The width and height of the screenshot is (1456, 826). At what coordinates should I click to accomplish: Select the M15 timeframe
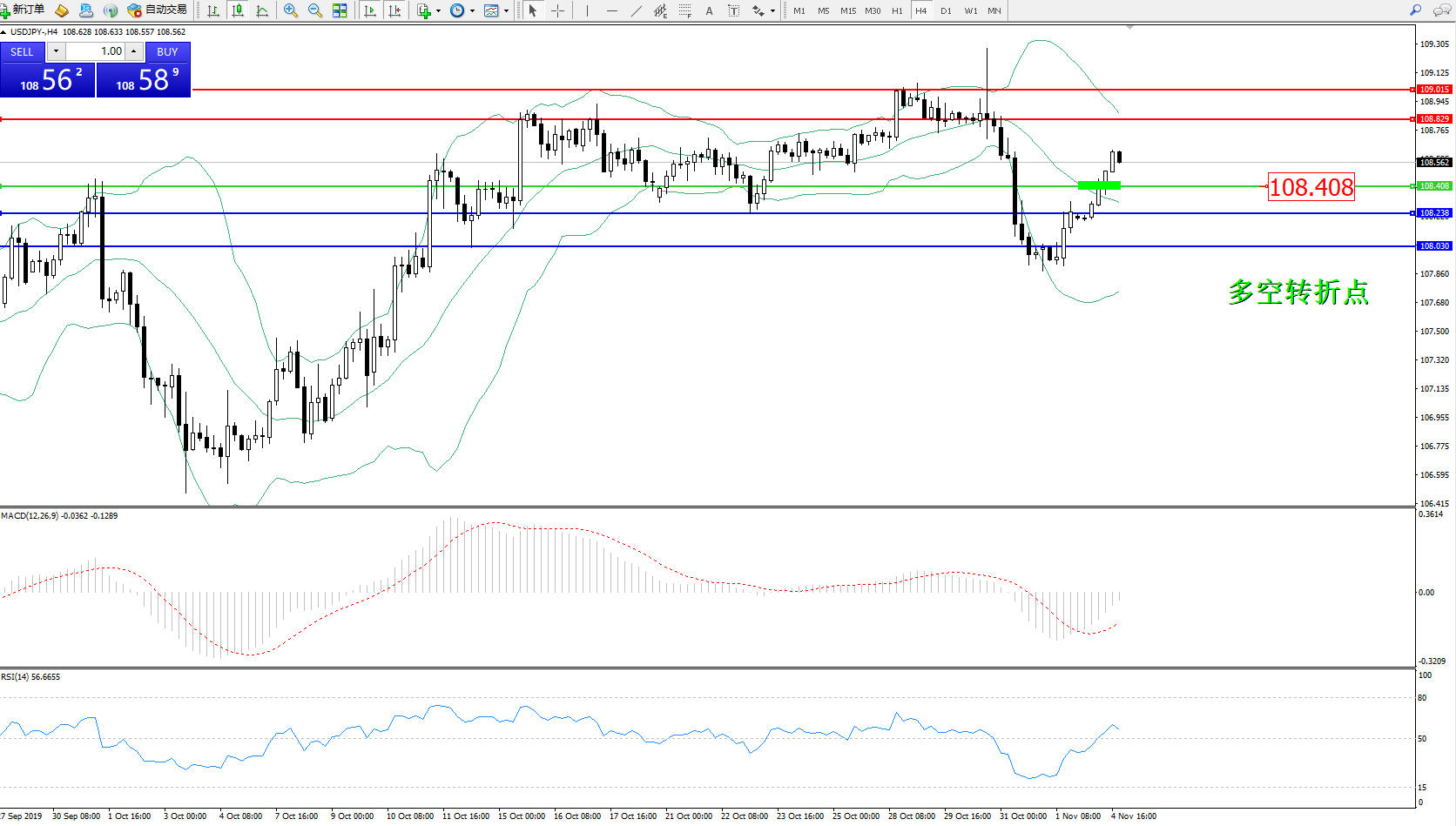tap(847, 10)
